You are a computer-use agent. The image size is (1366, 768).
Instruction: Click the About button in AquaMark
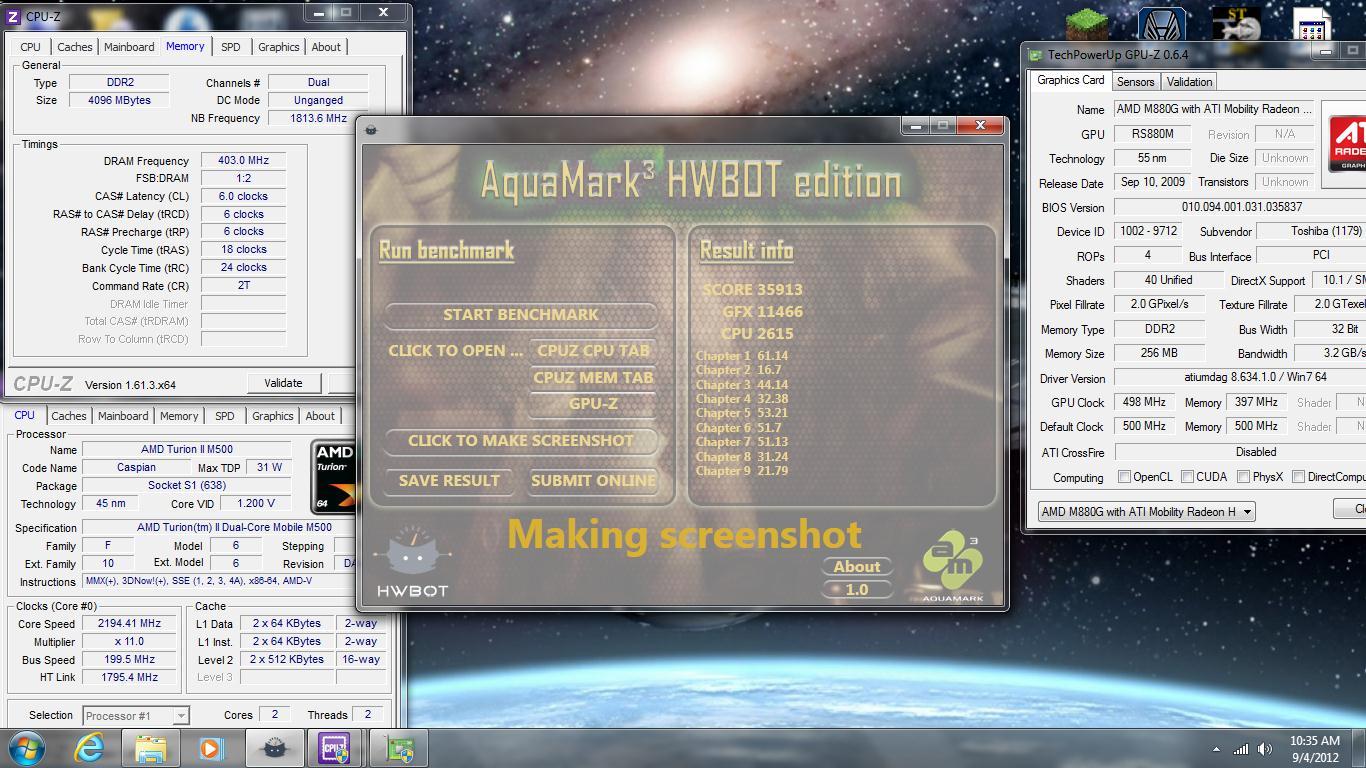coord(857,567)
